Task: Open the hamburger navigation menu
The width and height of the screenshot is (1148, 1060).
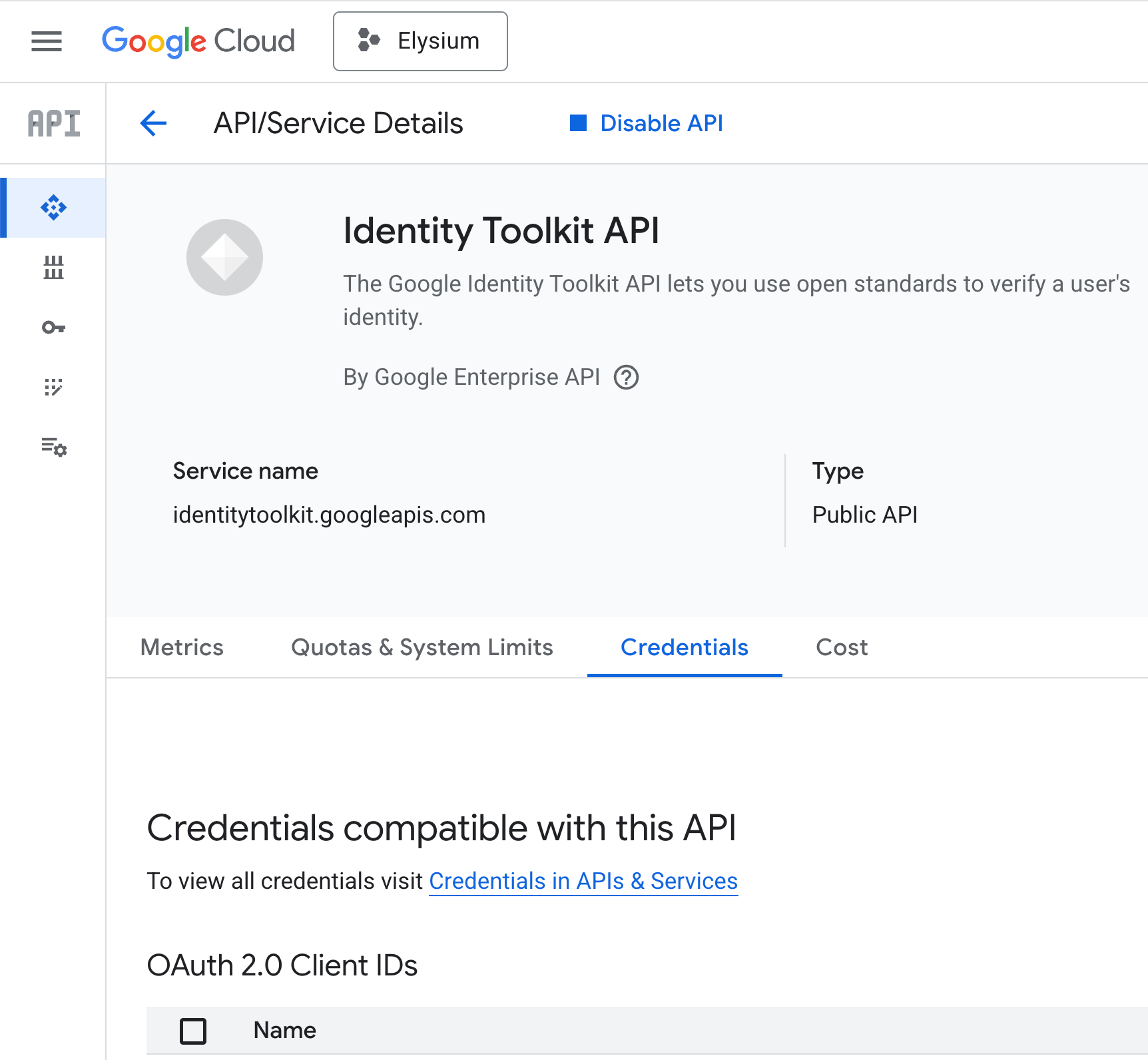Action: point(47,41)
